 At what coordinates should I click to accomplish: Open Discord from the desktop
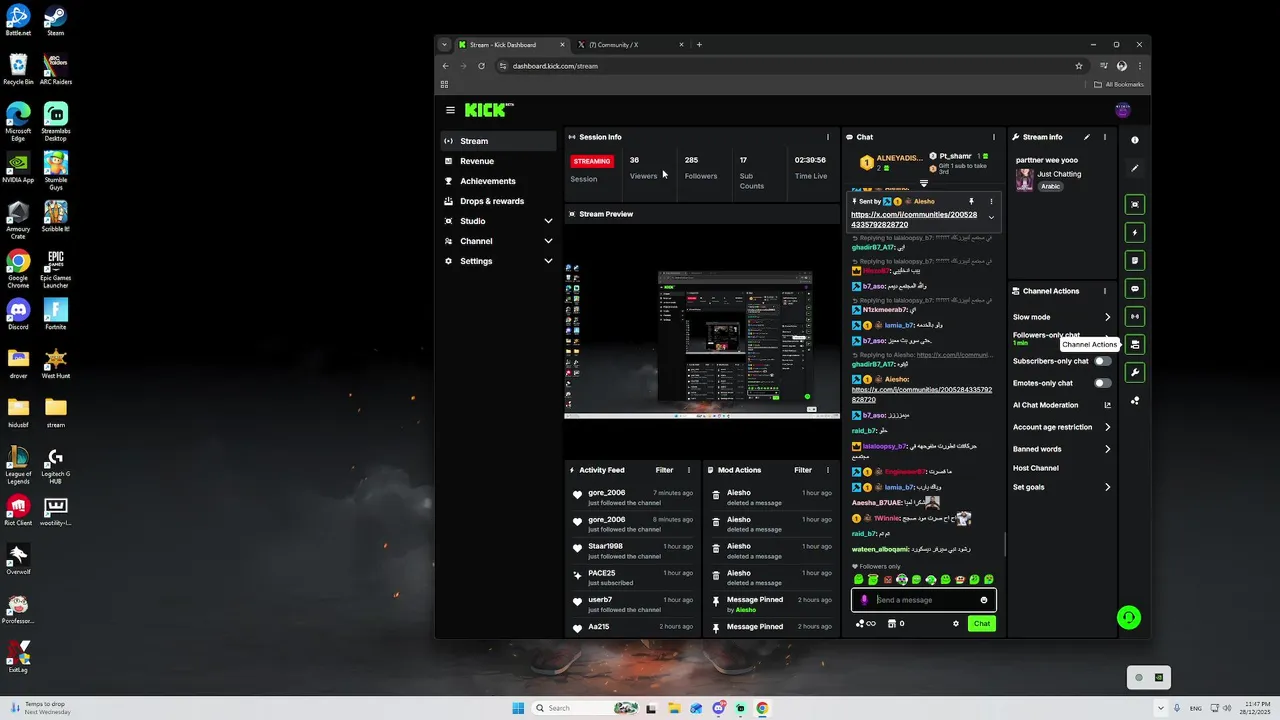(18, 313)
